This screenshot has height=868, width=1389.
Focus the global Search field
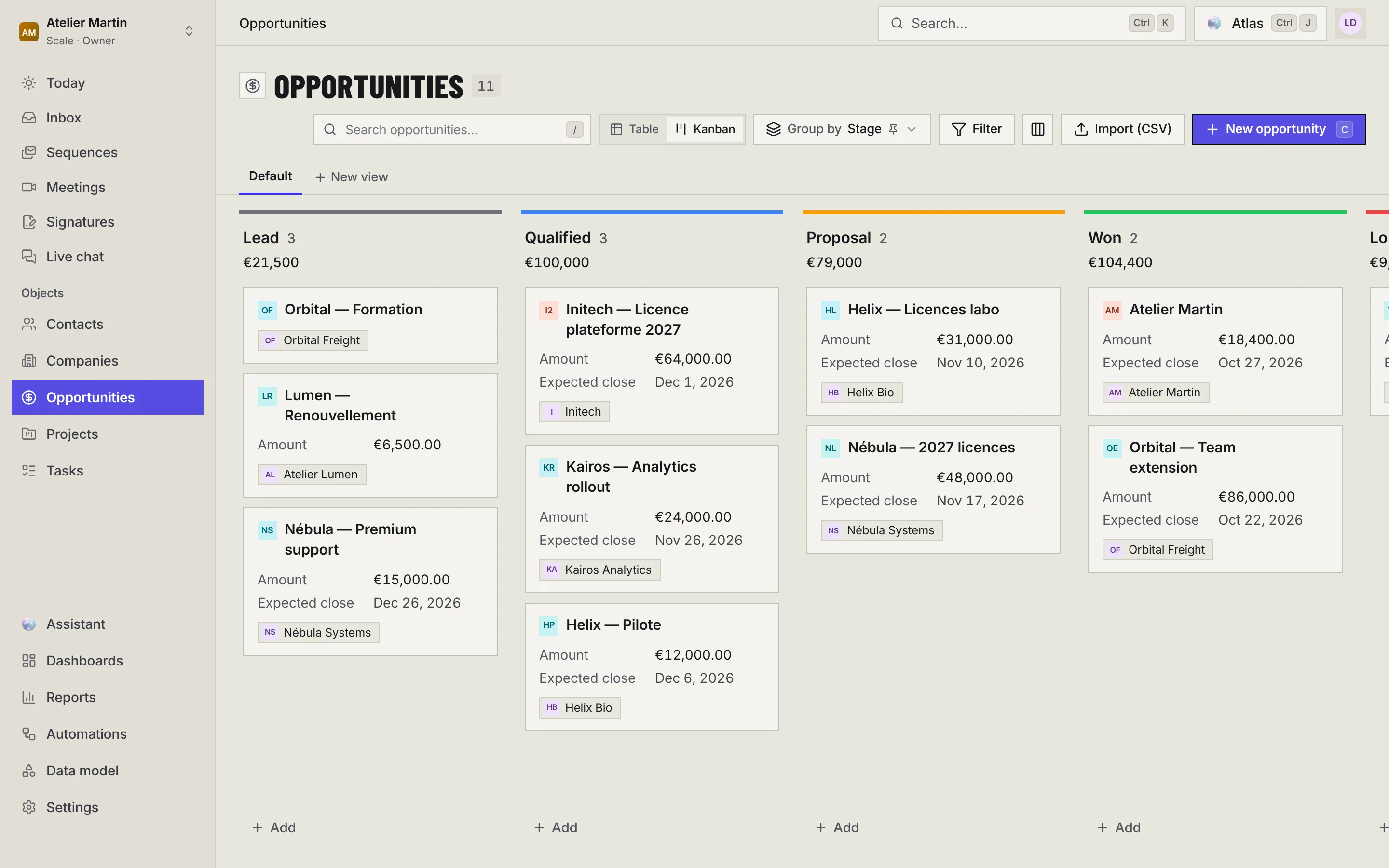point(1032,23)
